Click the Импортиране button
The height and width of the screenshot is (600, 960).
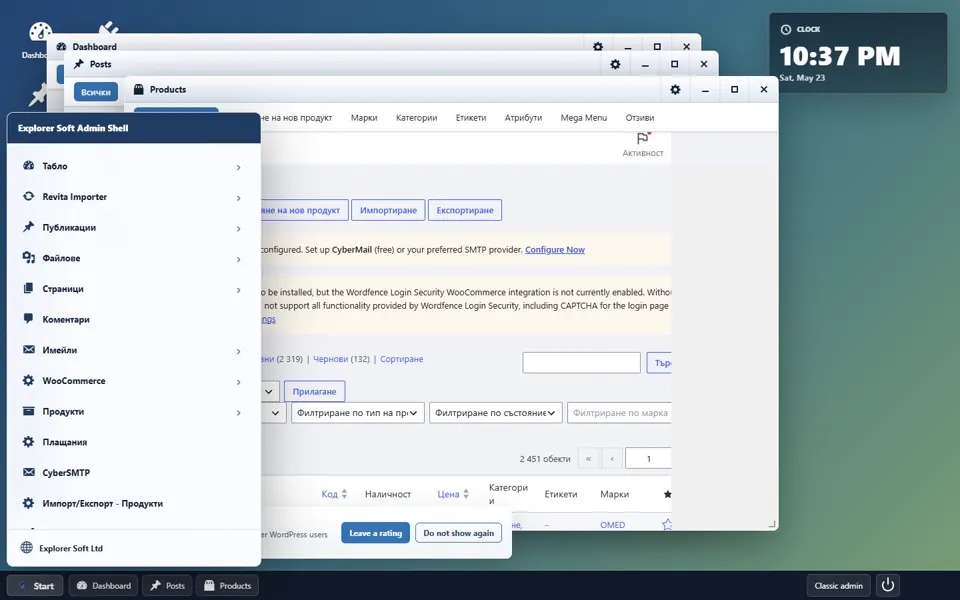pyautogui.click(x=388, y=210)
